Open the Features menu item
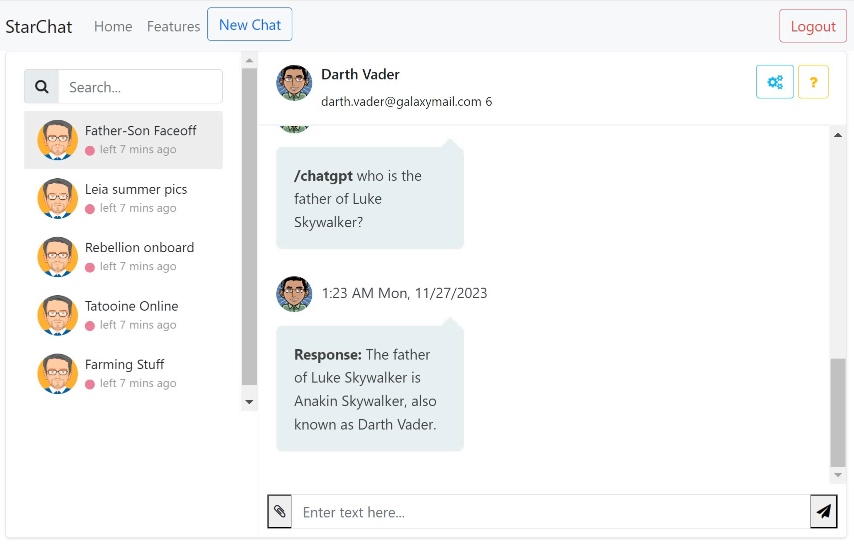The height and width of the screenshot is (544, 854). coord(173,26)
